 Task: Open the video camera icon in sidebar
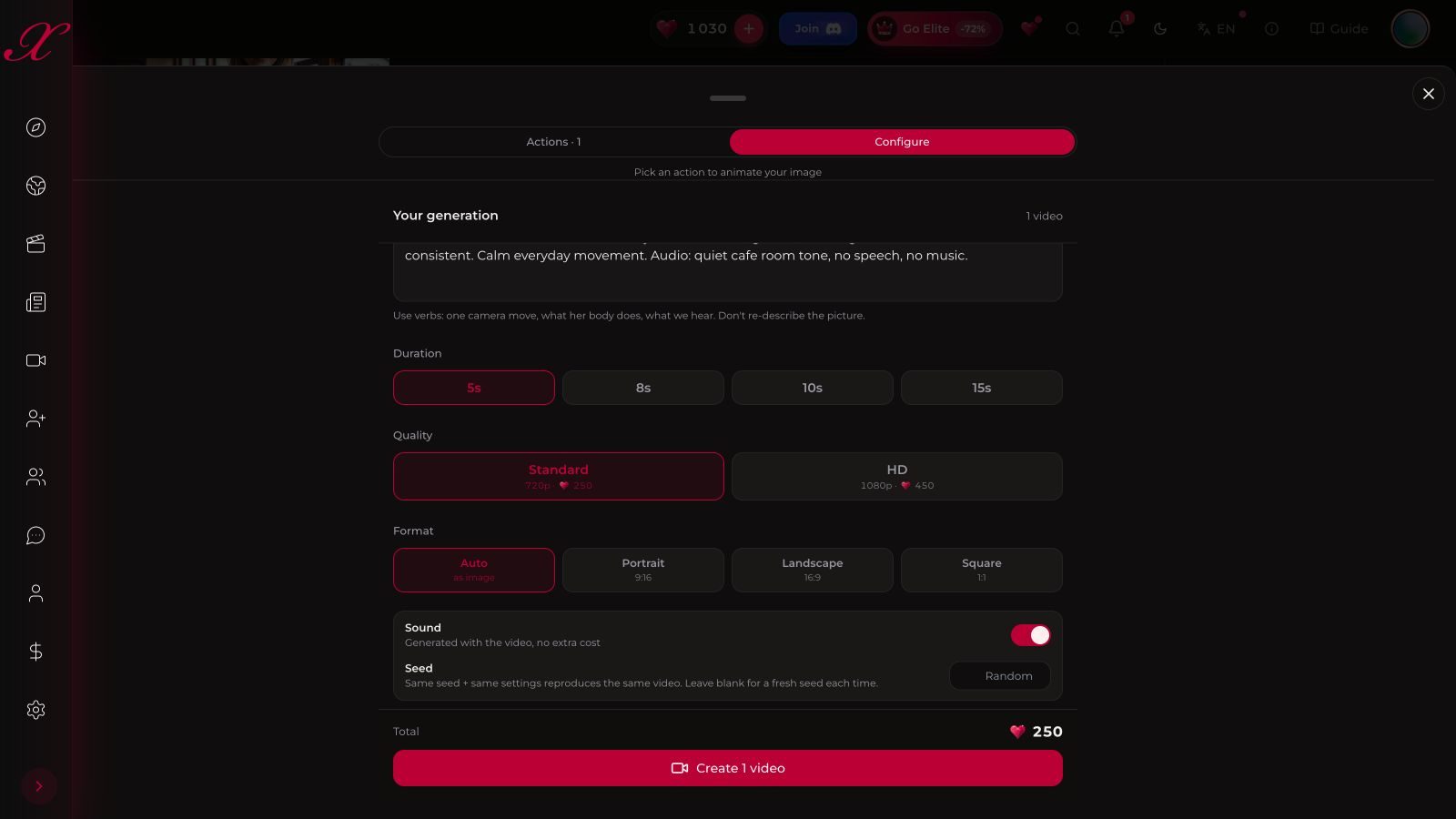[x=35, y=360]
